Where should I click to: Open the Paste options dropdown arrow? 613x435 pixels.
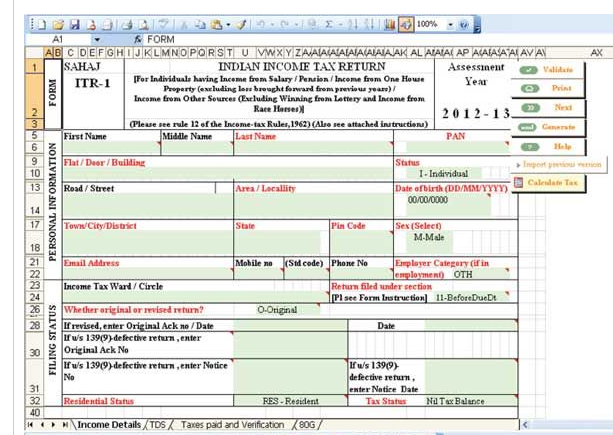click(x=228, y=25)
